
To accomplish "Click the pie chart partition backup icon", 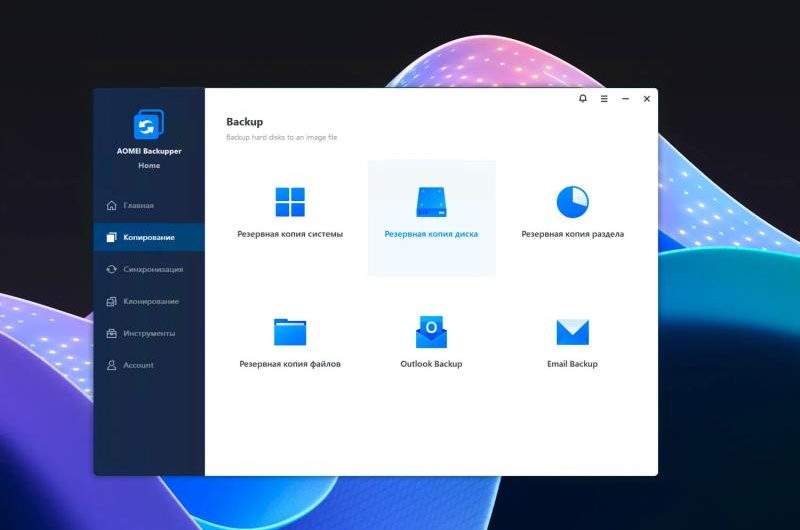I will click(572, 202).
